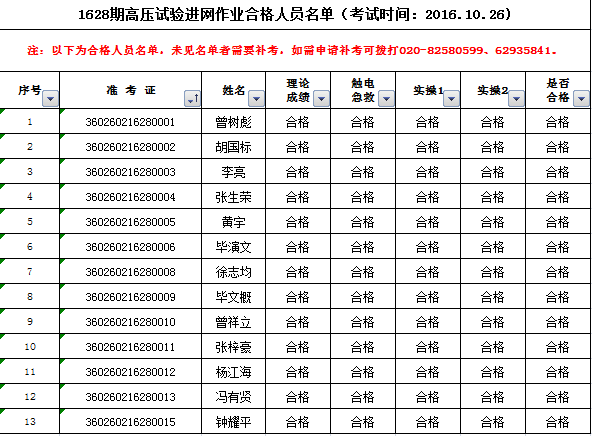Viewport: 592px width, 436px height.
Task: Open the 序号 column filter dropdown
Action: 51,99
